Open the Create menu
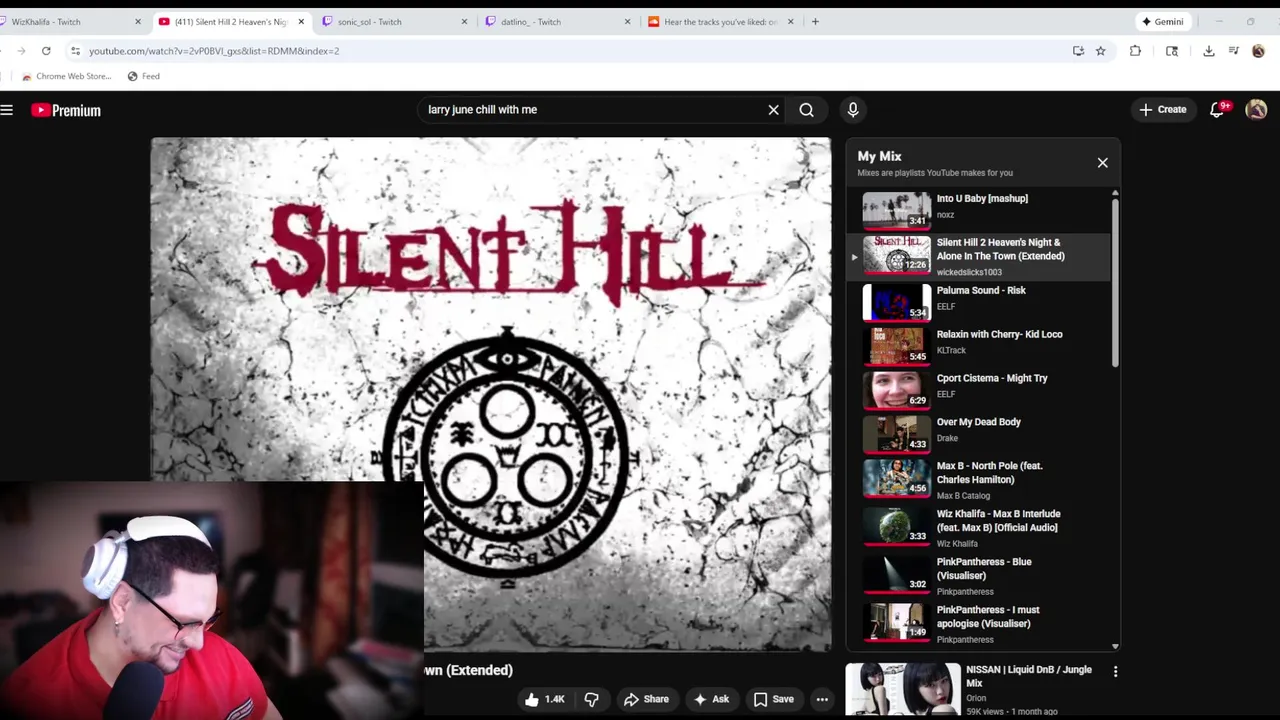The height and width of the screenshot is (720, 1280). pos(1162,110)
